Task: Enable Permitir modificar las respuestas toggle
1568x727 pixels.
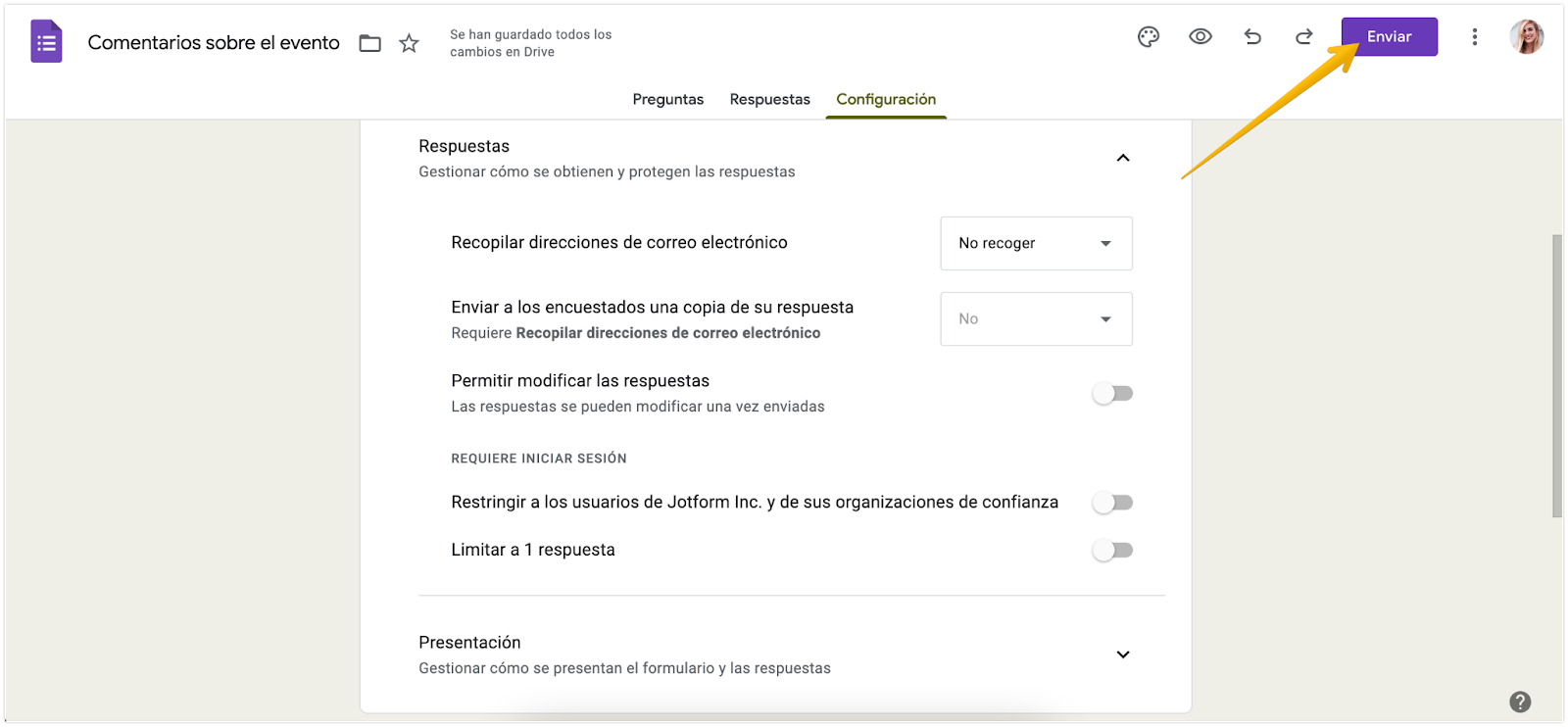Action: point(1112,394)
